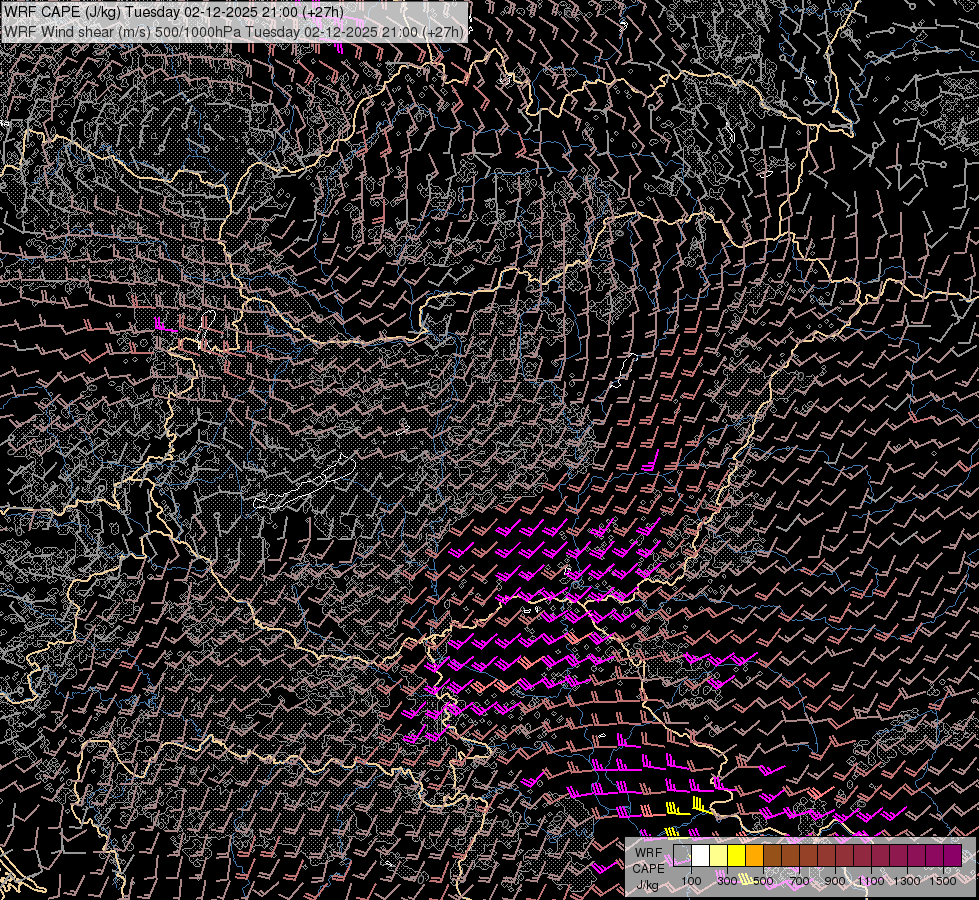Click the white Lake Neusiedl outline
This screenshot has height=900, width=979.
coord(206,330)
